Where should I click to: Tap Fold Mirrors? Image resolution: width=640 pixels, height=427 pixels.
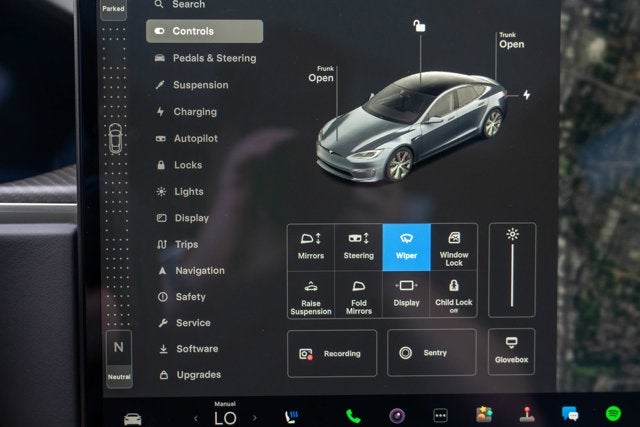click(x=358, y=295)
